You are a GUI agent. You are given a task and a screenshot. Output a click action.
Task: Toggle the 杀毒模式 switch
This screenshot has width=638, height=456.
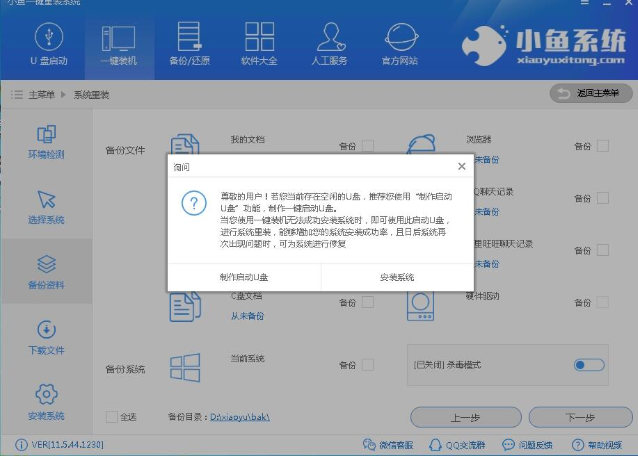coord(589,365)
